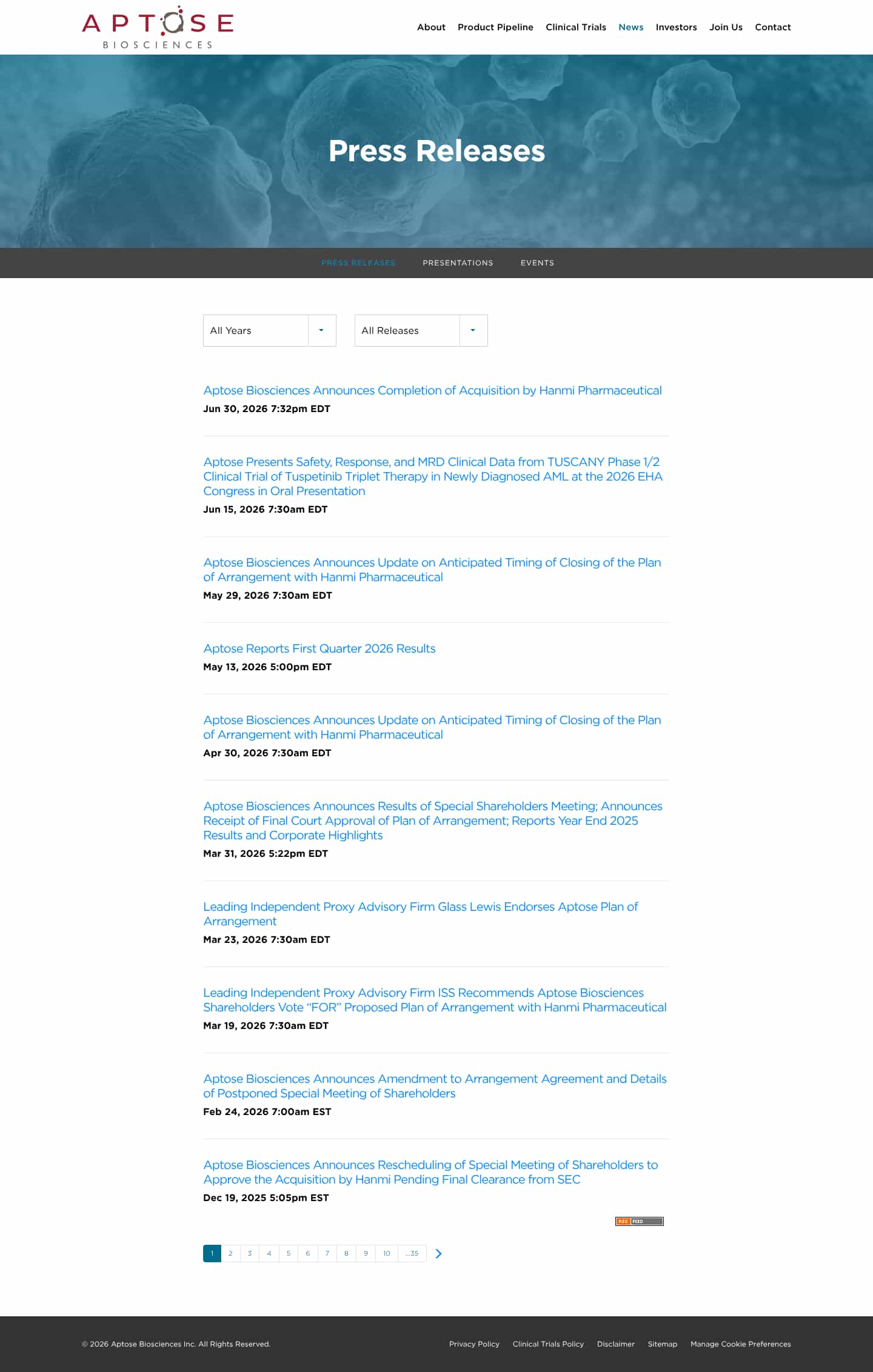Open Glass Lewis Endorses Aptose Plan release

click(x=421, y=914)
